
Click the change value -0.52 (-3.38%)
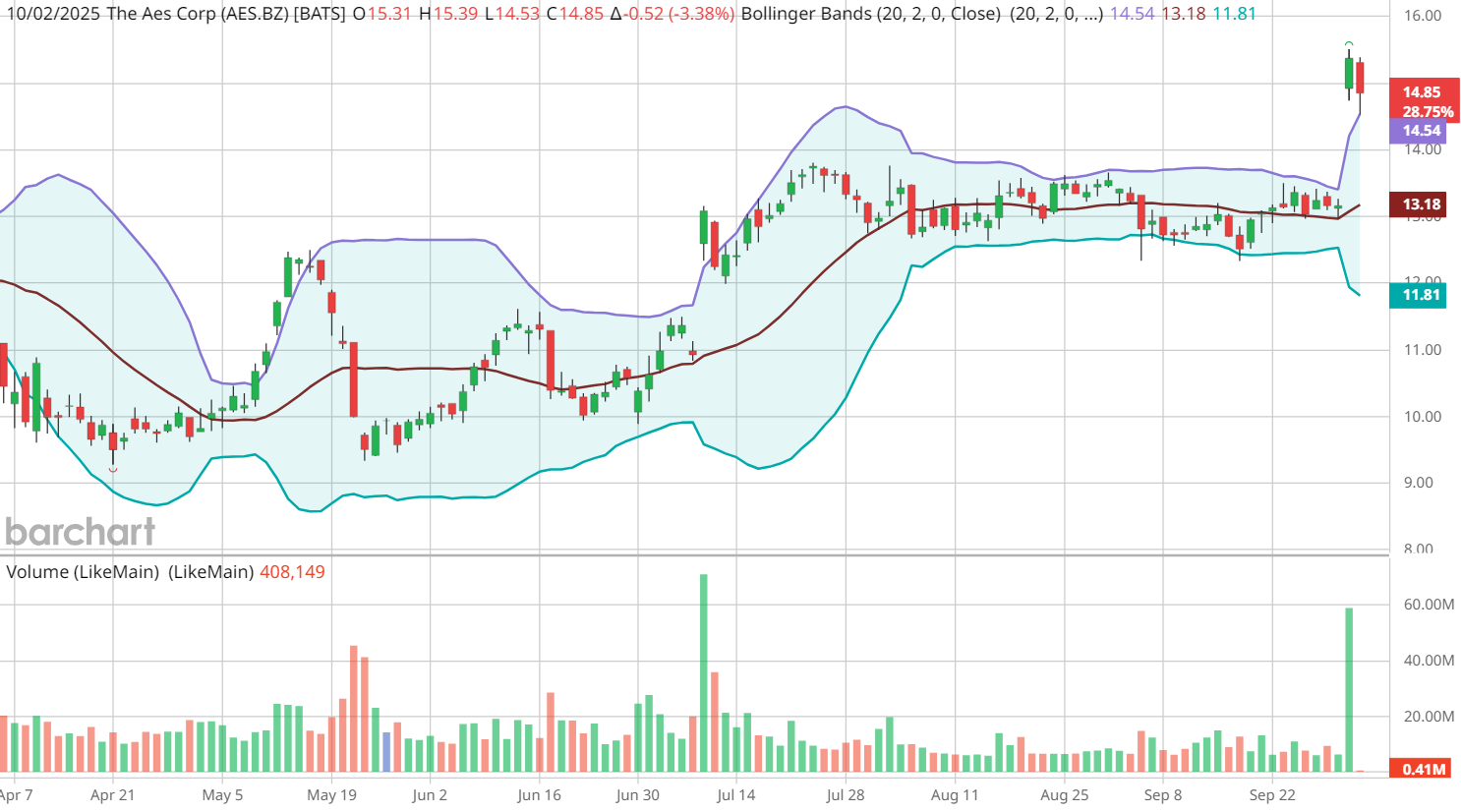[x=679, y=14]
